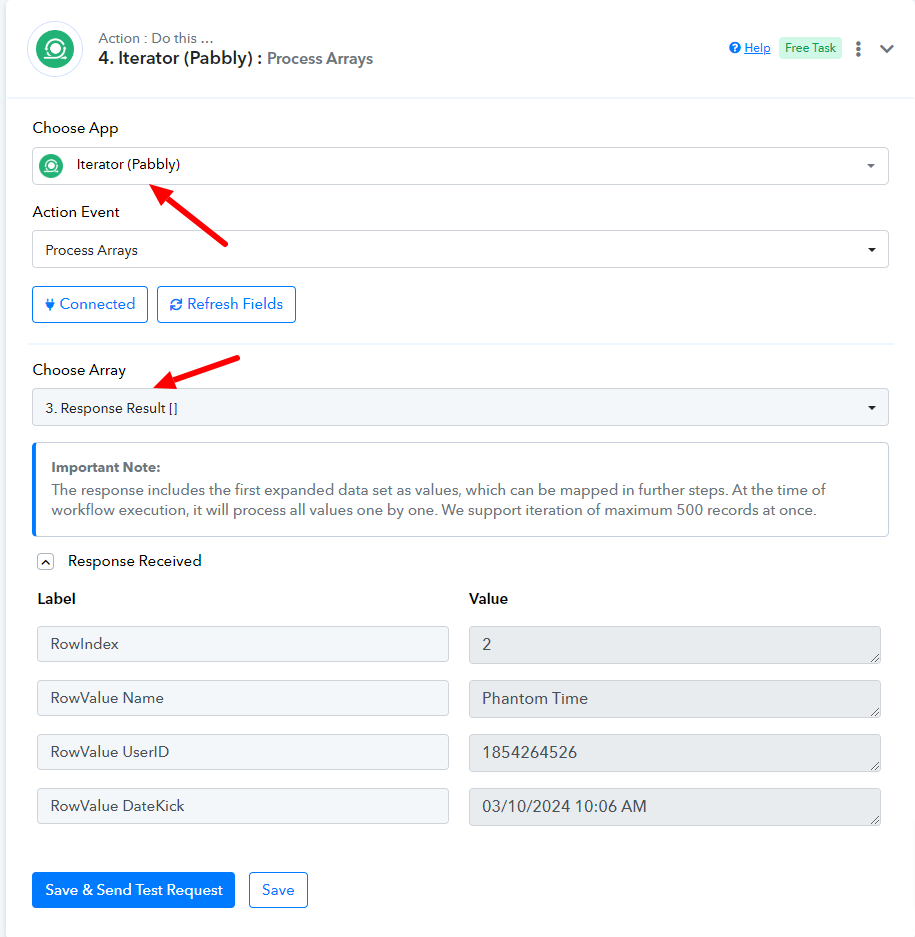
Task: Click the Free Task badge
Action: click(x=810, y=48)
